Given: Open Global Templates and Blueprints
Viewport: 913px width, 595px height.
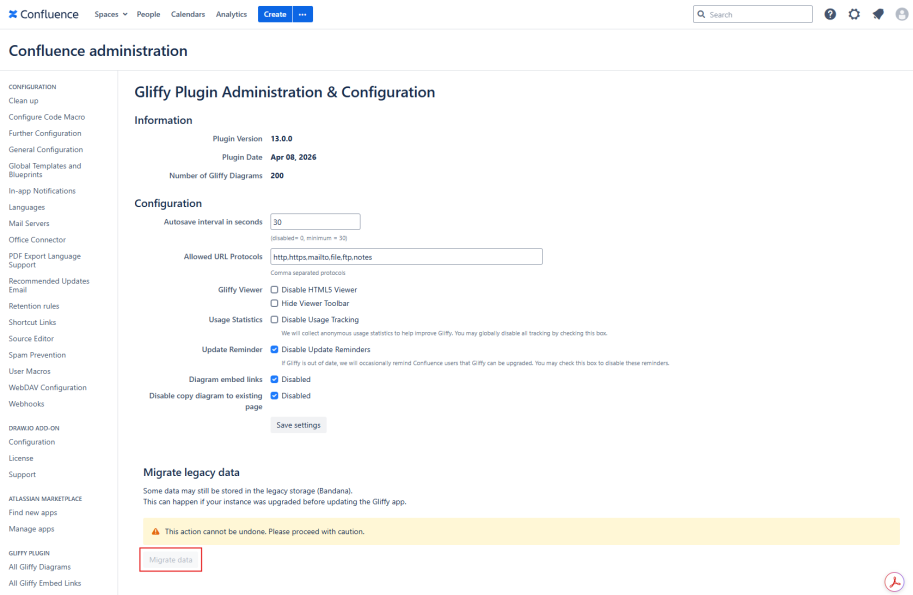Looking at the screenshot, I should [45, 170].
